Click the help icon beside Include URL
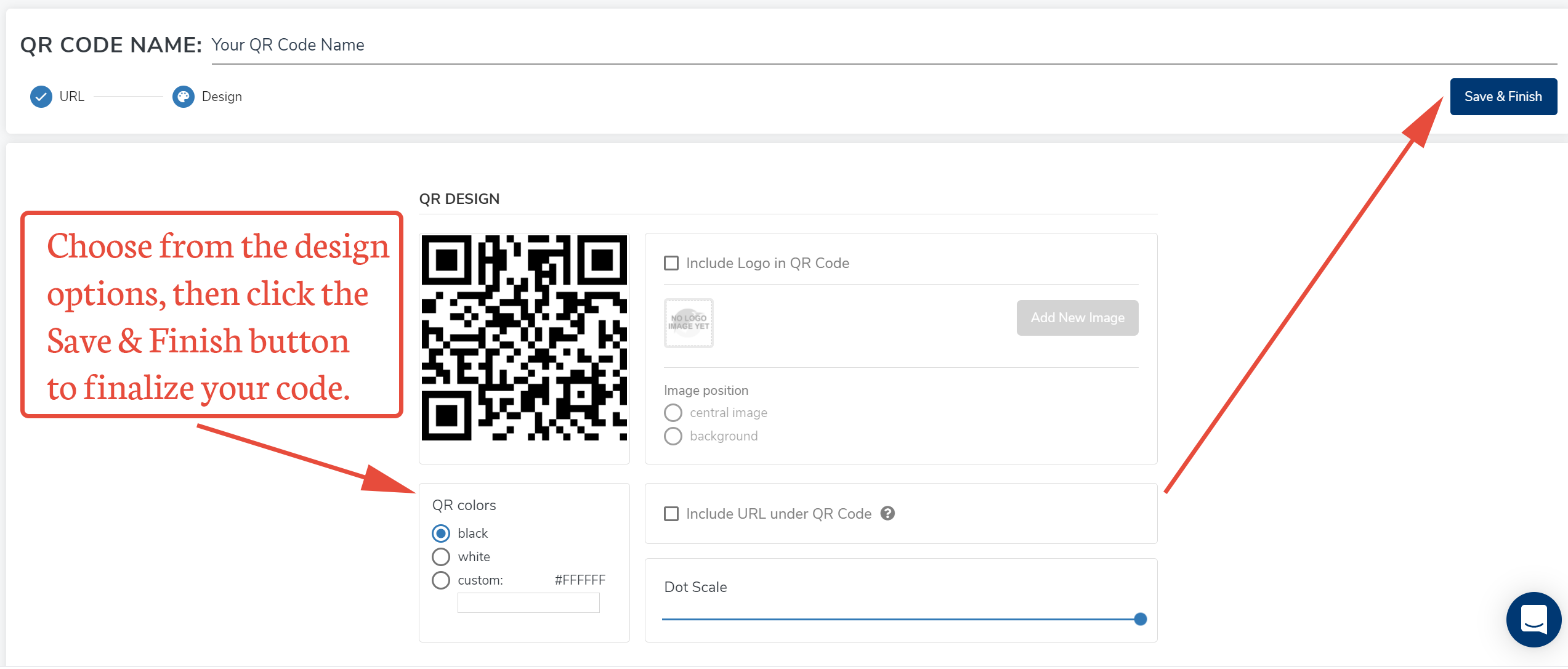The width and height of the screenshot is (1568, 669). click(x=887, y=513)
